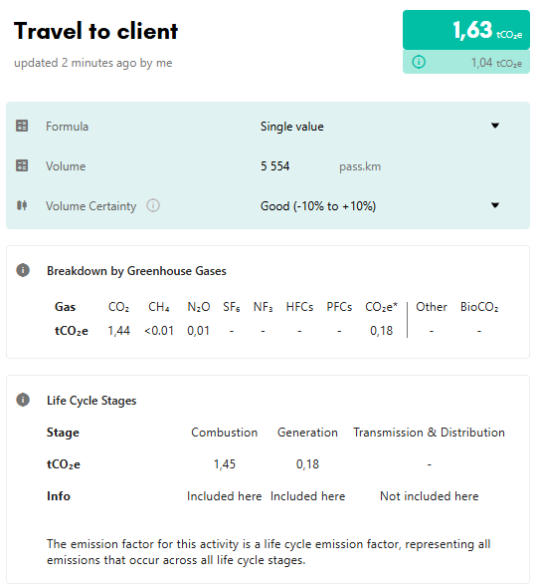Click the Transmission & Distribution stage header

point(429,432)
